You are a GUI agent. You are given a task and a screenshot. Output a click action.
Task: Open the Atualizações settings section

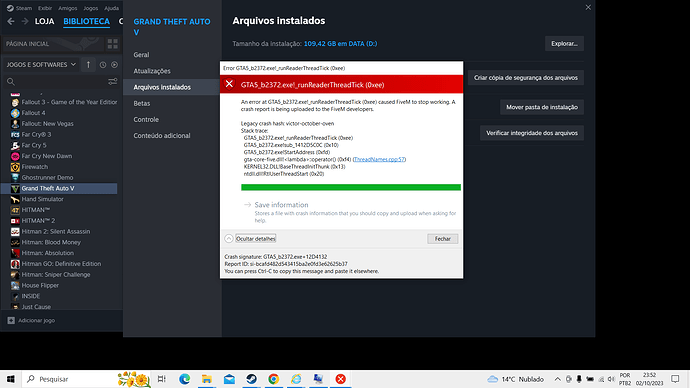coord(152,71)
